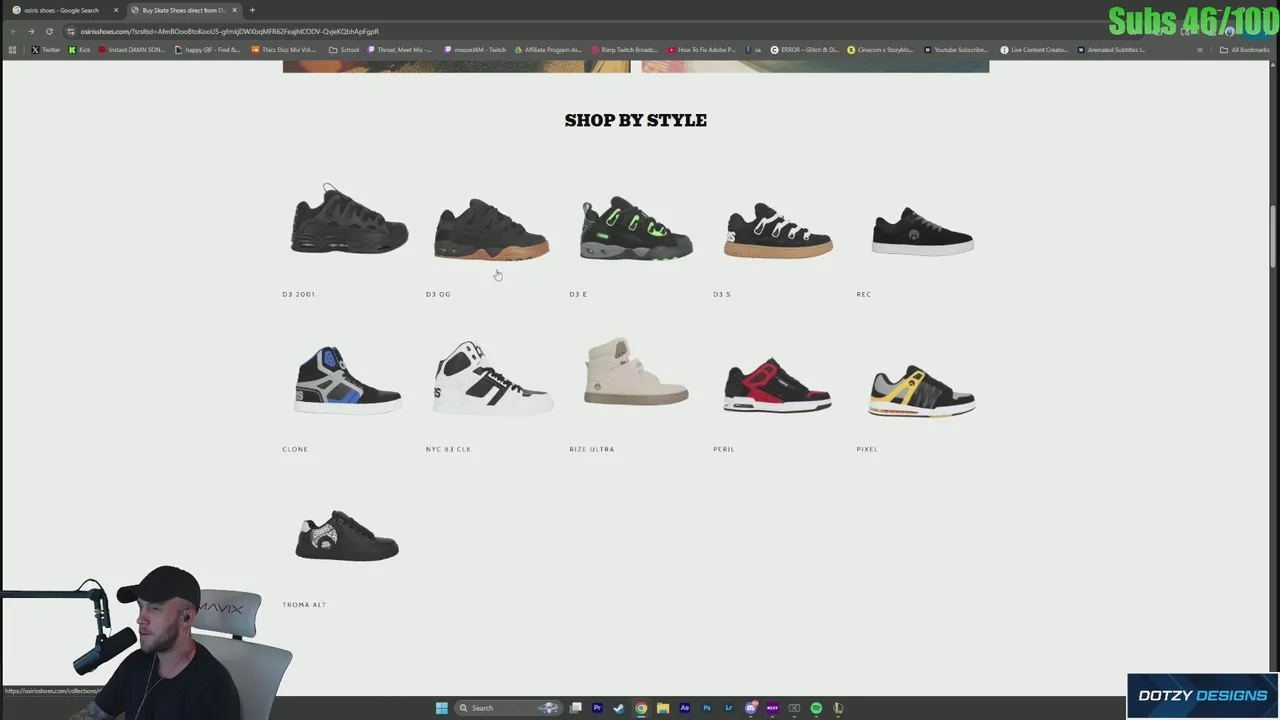Open the Clone high-top shoe image
Image resolution: width=1280 pixels, height=720 pixels.
348,380
